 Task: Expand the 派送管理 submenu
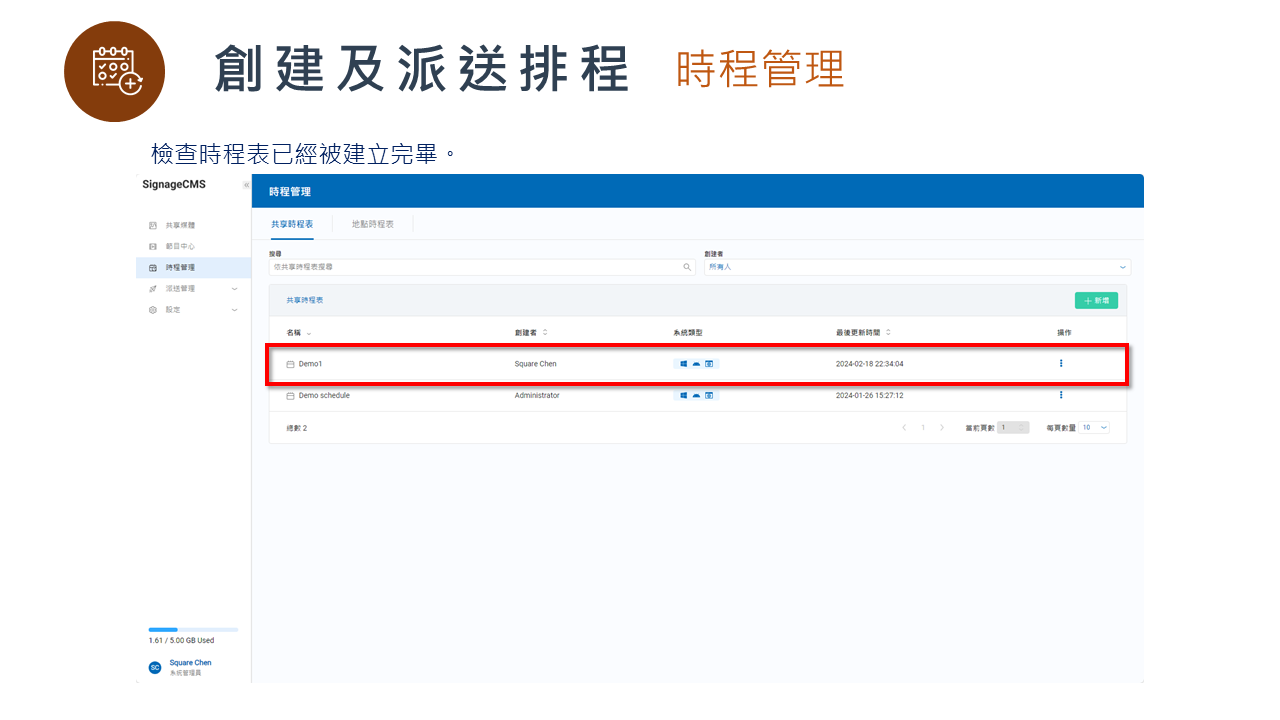pos(234,289)
